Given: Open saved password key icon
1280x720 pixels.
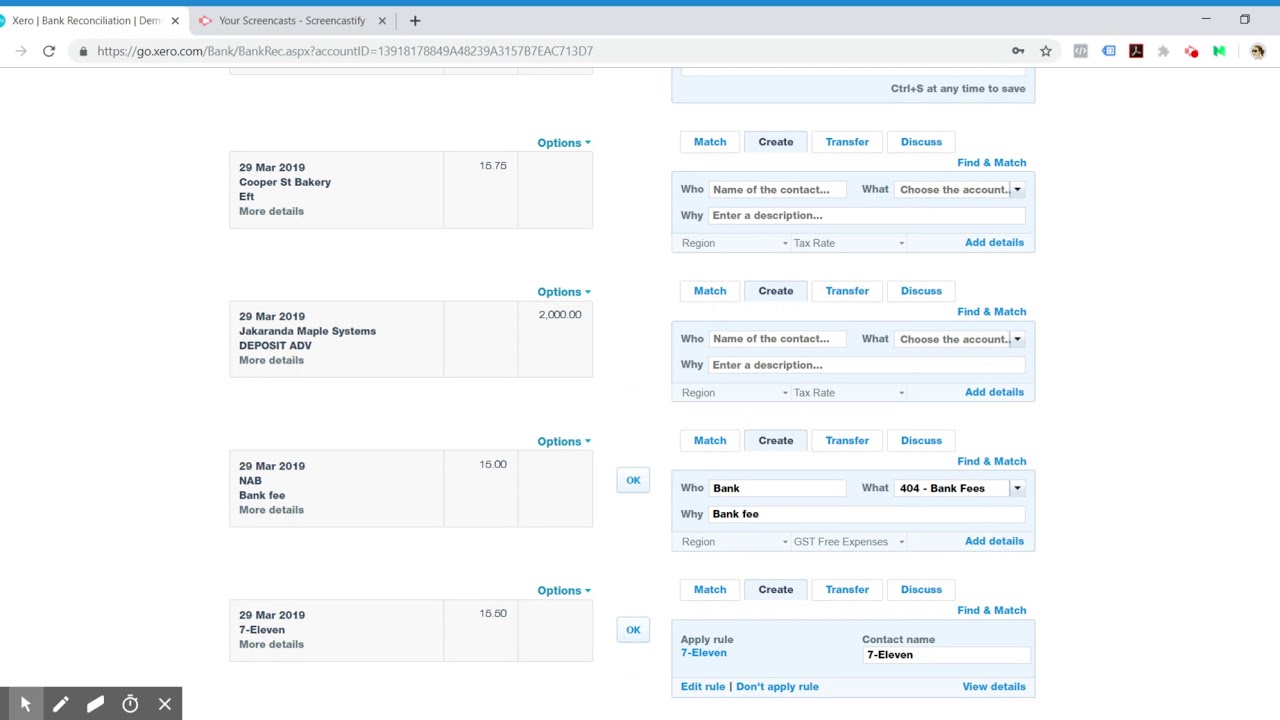Looking at the screenshot, I should pos(1018,51).
